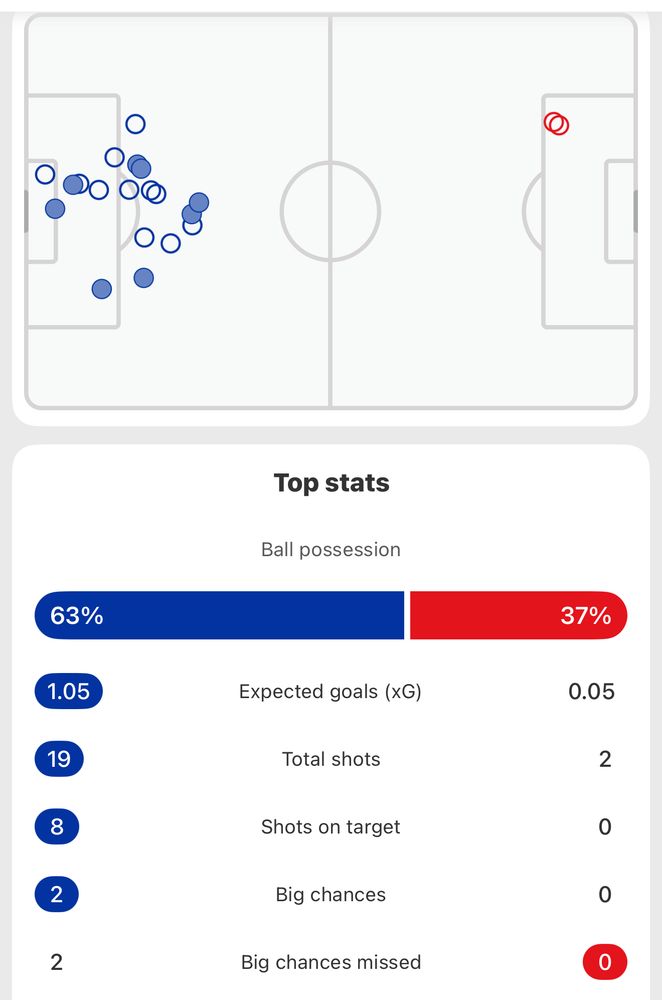Select the blue 63% possession bar
Screen dimensions: 662x1000
[219, 615]
